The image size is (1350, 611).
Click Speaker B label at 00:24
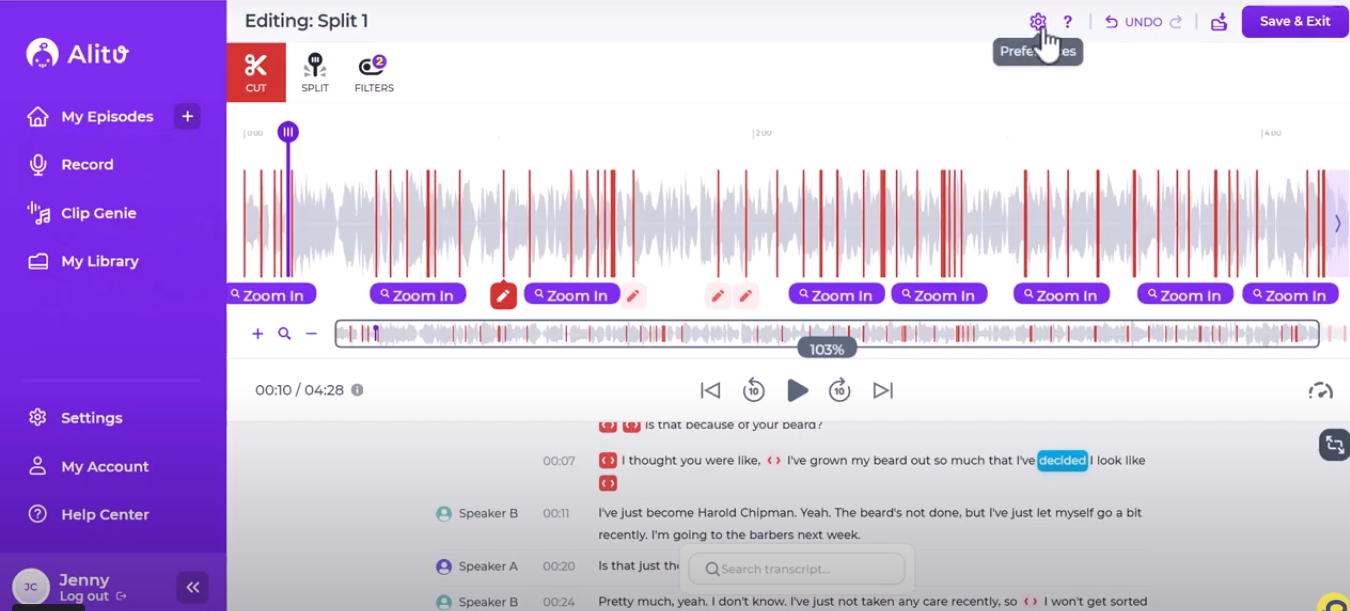(x=488, y=602)
